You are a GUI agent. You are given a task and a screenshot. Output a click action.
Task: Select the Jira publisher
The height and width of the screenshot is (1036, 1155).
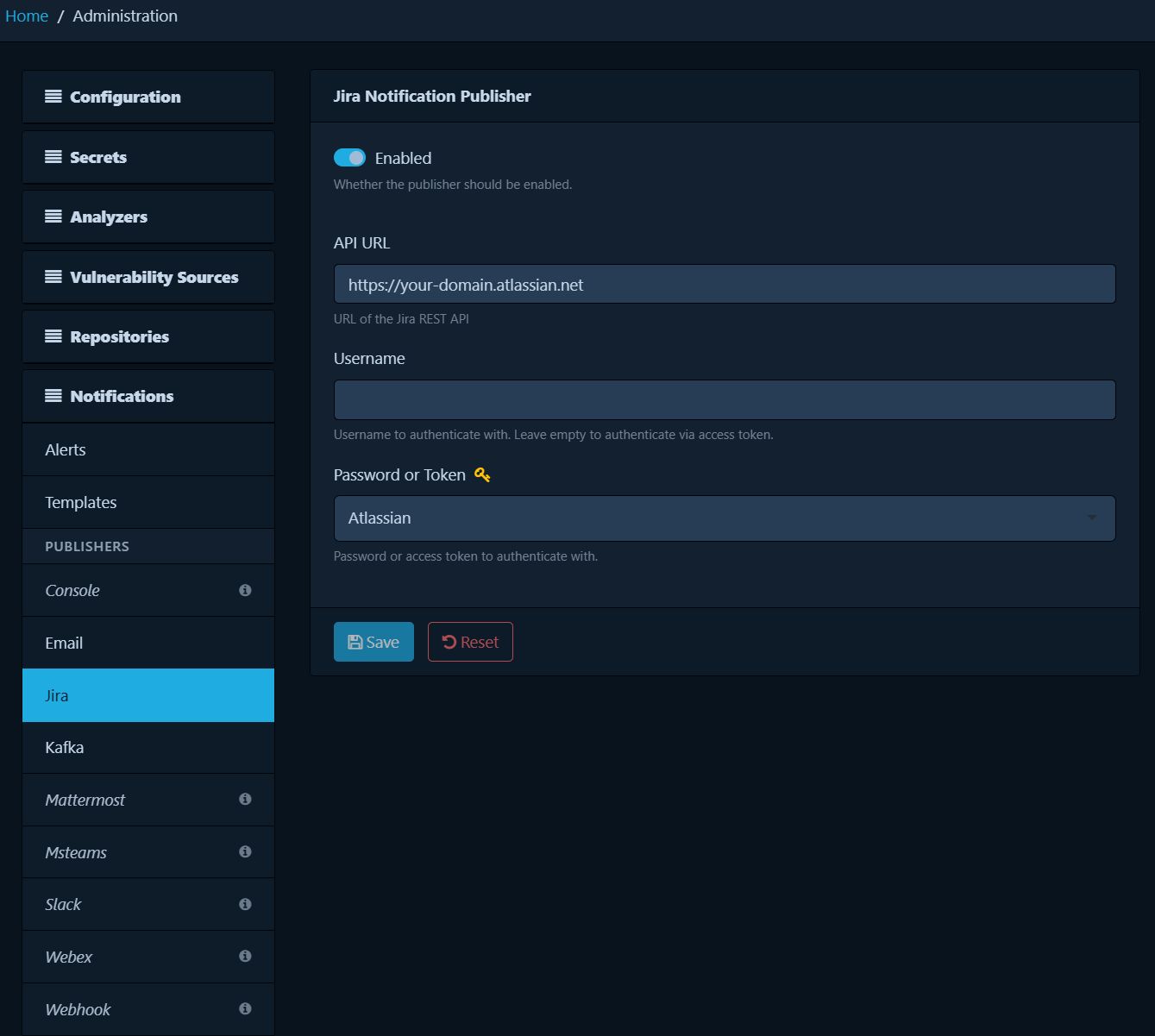pyautogui.click(x=148, y=695)
